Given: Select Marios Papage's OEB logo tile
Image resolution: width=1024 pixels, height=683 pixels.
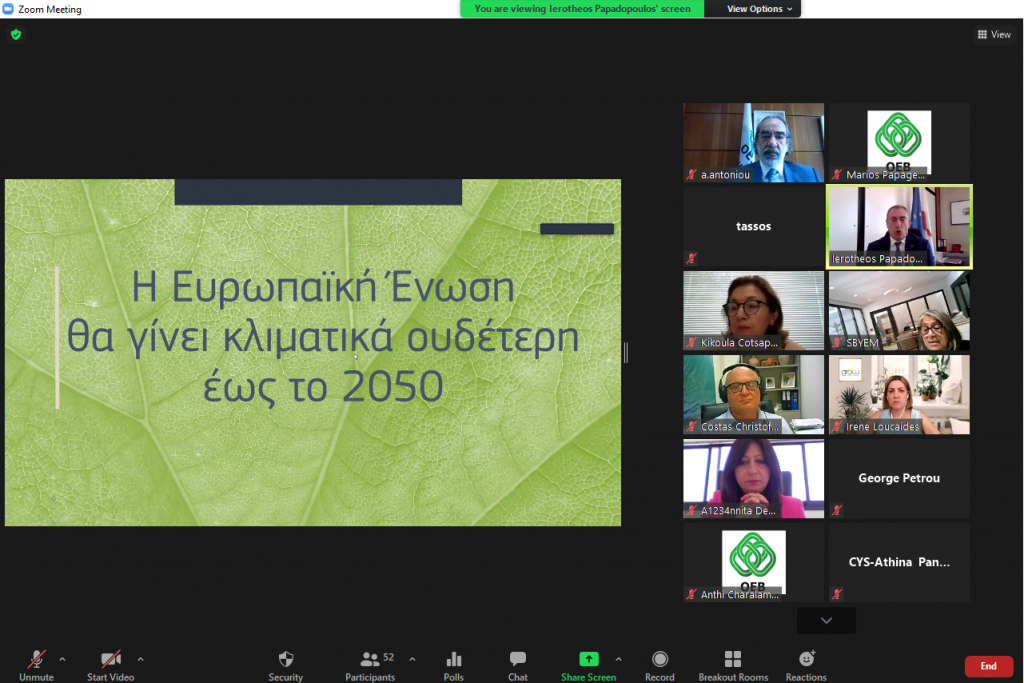Looking at the screenshot, I should [x=899, y=142].
